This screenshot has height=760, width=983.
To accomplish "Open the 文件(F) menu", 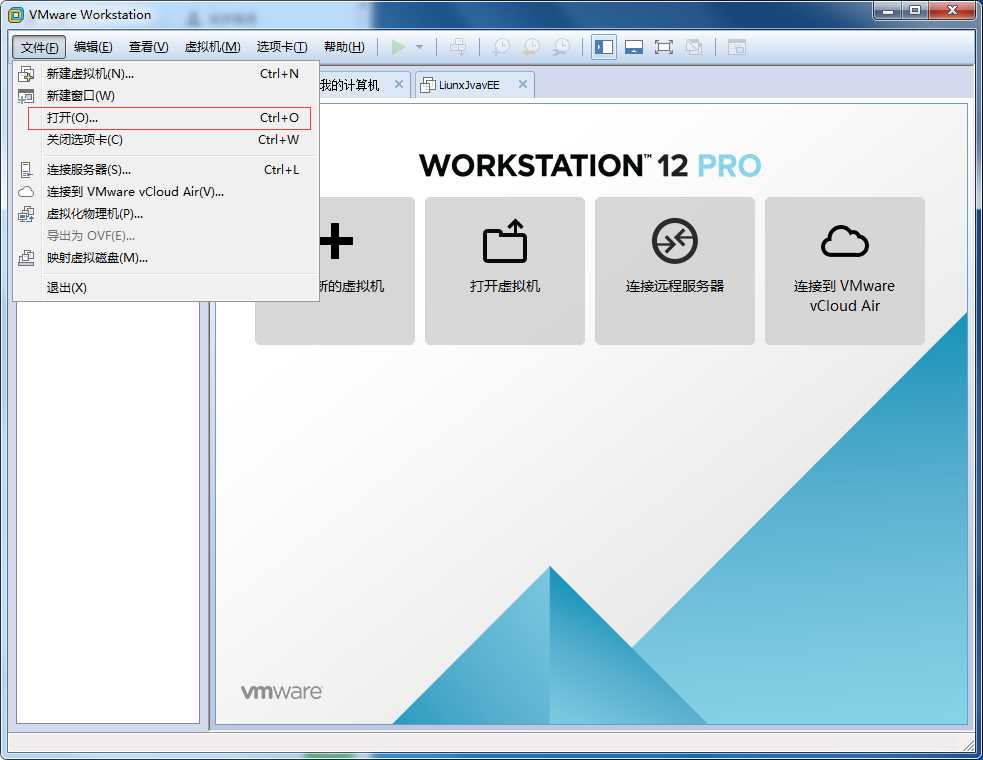I will tap(39, 47).
